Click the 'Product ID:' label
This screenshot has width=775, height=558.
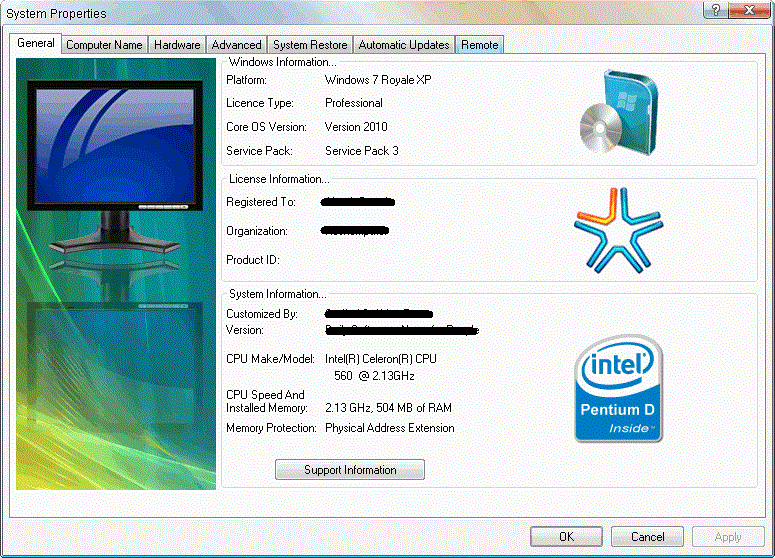[x=253, y=260]
